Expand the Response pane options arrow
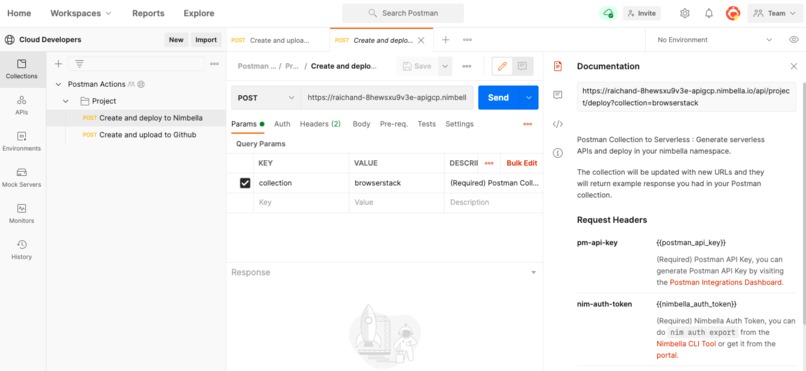Image resolution: width=806 pixels, height=371 pixels. tap(533, 272)
